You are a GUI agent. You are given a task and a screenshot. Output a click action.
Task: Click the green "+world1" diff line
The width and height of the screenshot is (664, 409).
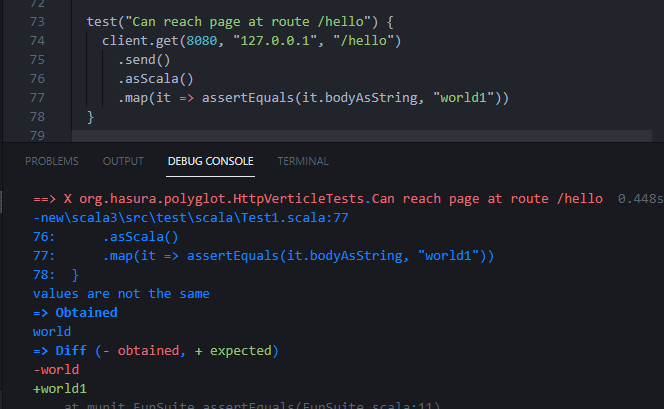click(60, 389)
